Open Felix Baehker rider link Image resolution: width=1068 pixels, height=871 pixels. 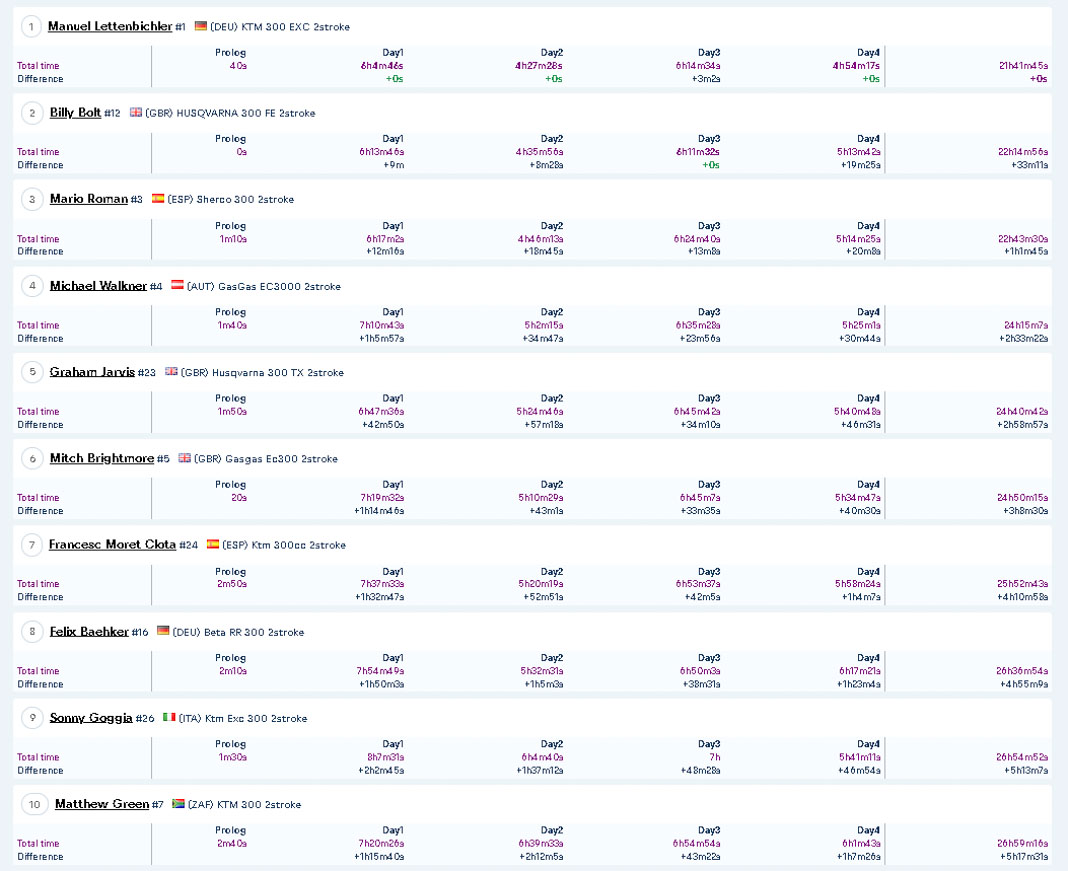(x=89, y=631)
